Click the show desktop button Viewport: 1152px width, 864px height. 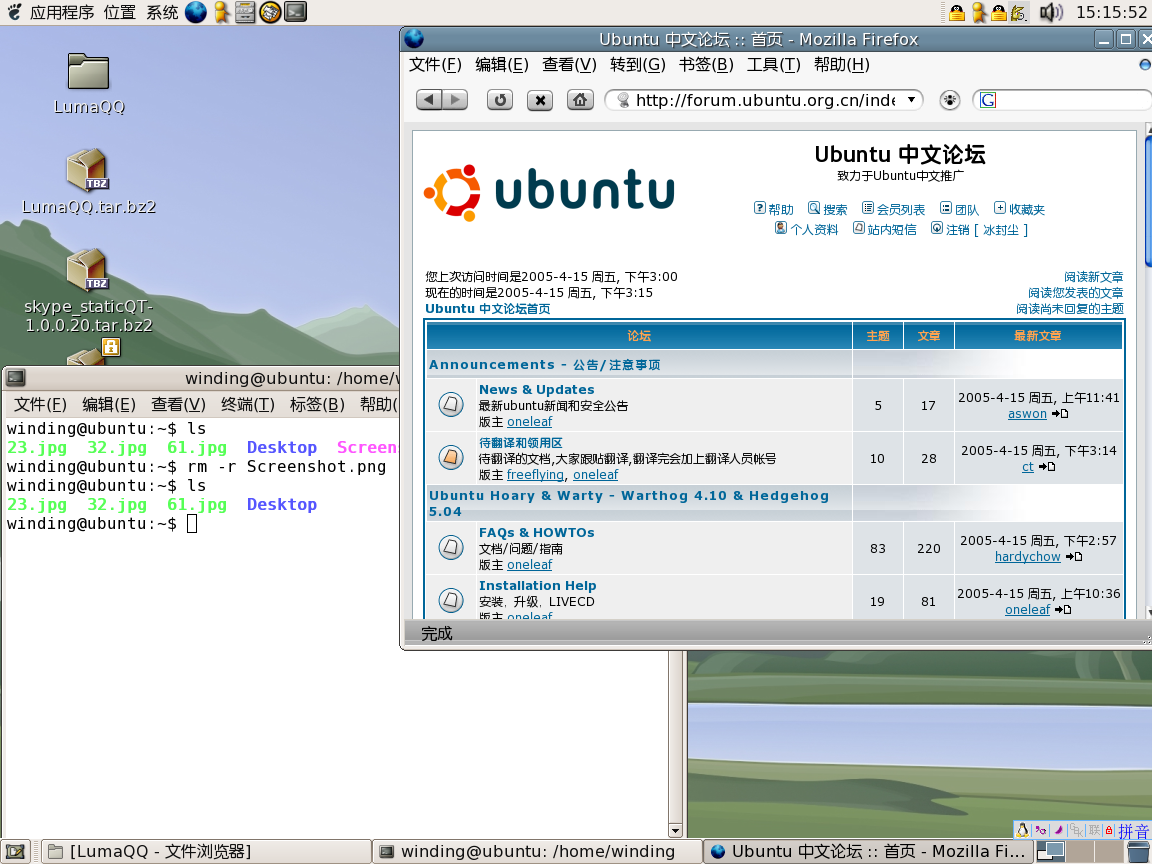(15, 852)
